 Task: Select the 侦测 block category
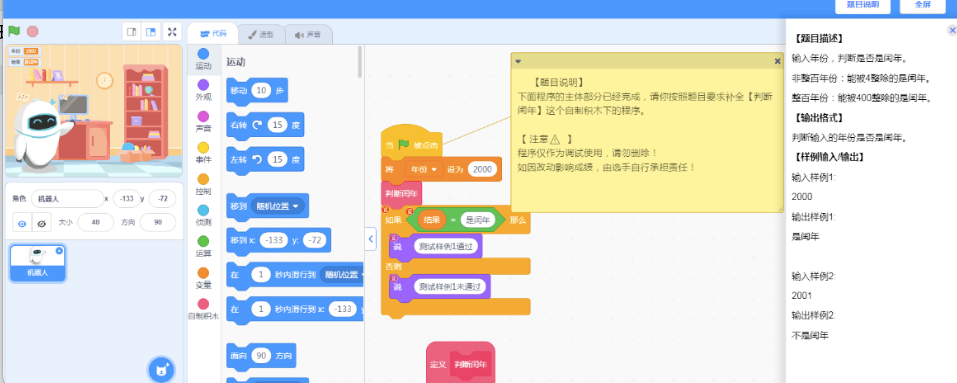(203, 216)
